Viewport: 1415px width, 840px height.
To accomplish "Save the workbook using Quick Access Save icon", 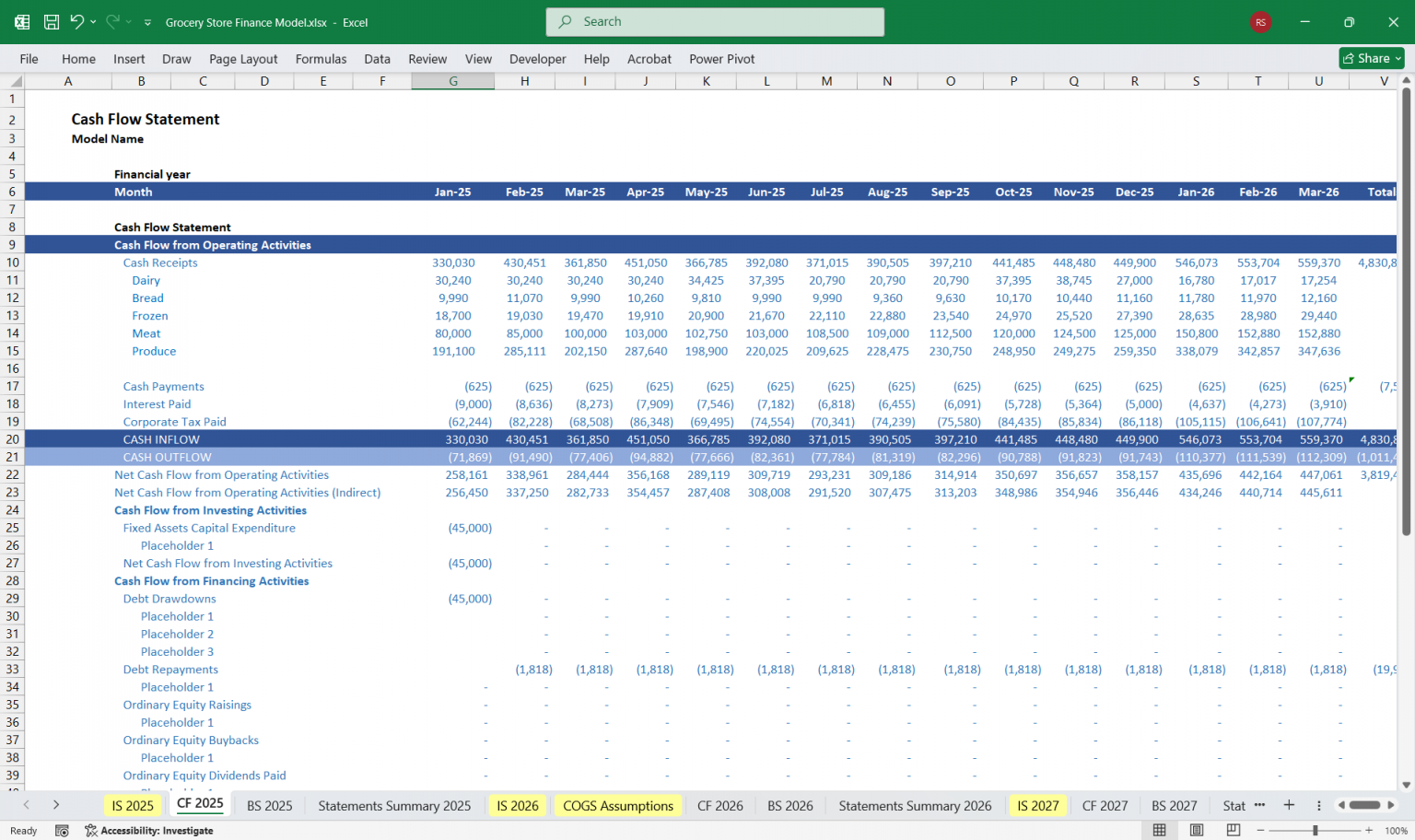I will [52, 21].
